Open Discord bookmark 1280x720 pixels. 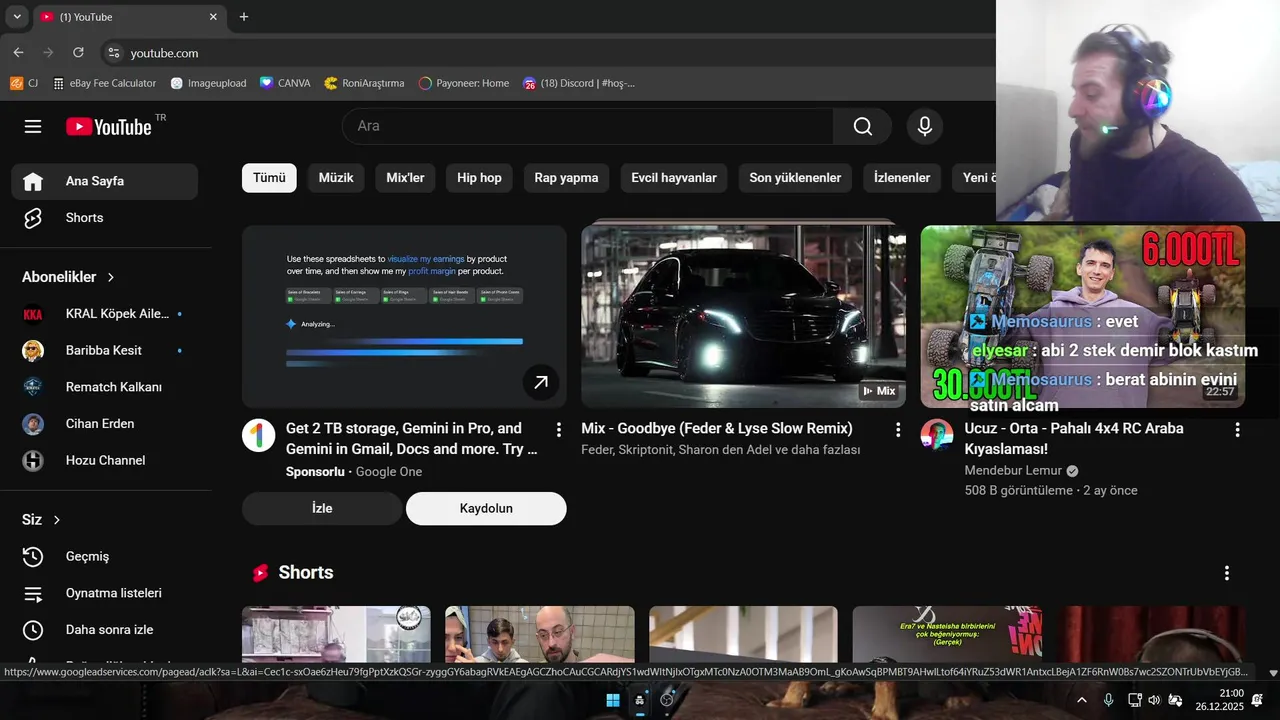tap(579, 83)
